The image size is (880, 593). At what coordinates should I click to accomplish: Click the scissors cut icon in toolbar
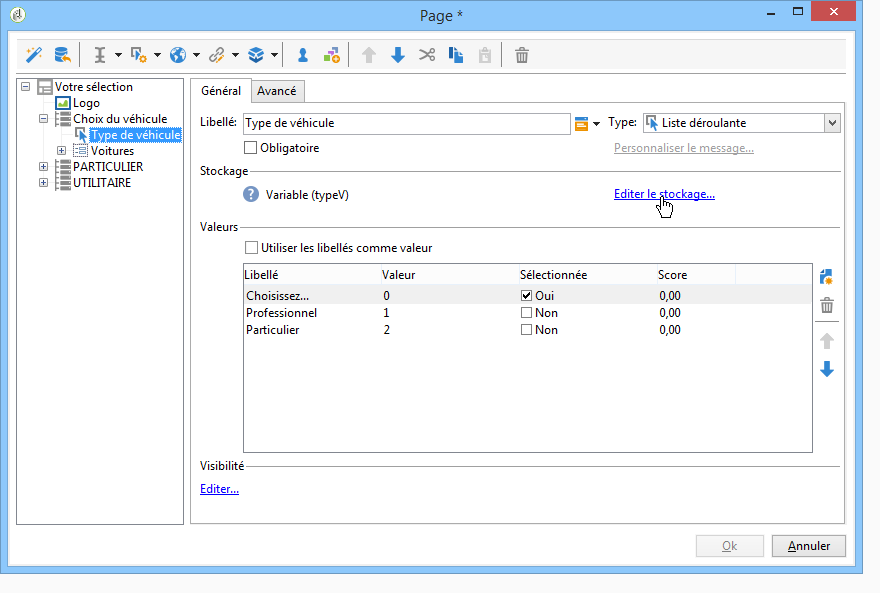[x=427, y=55]
